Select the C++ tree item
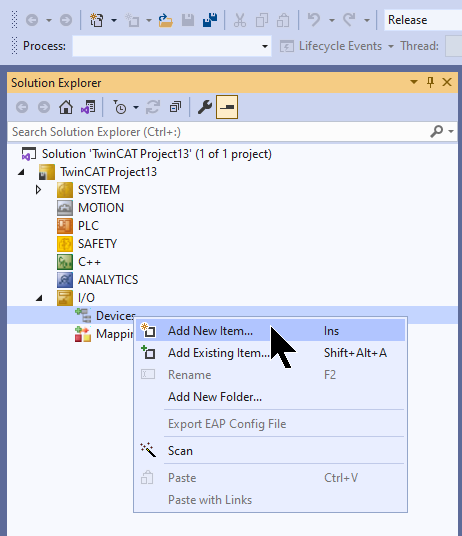The image size is (462, 536). pos(89,262)
